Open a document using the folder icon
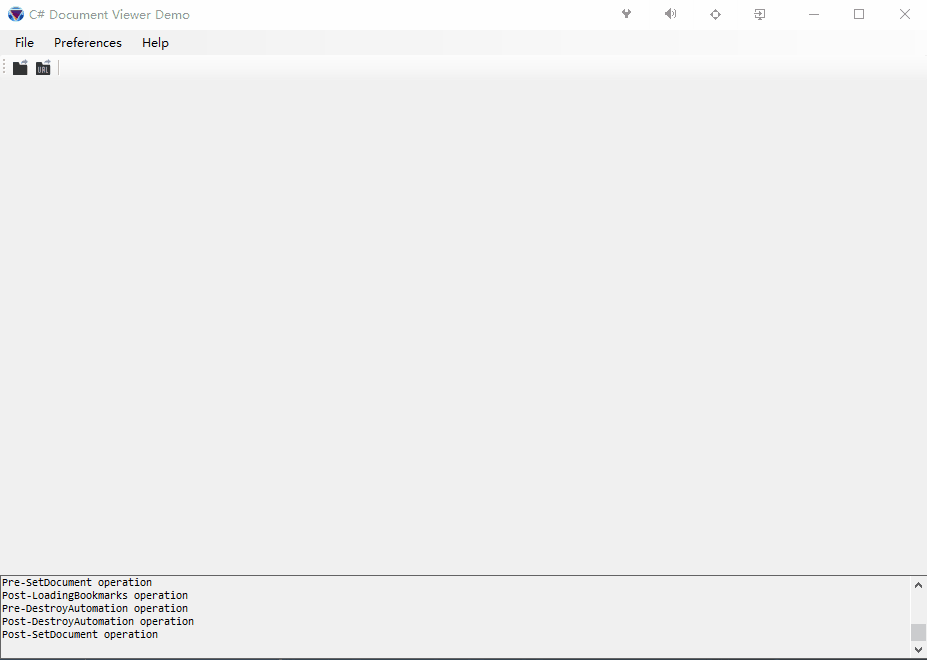 [20, 67]
